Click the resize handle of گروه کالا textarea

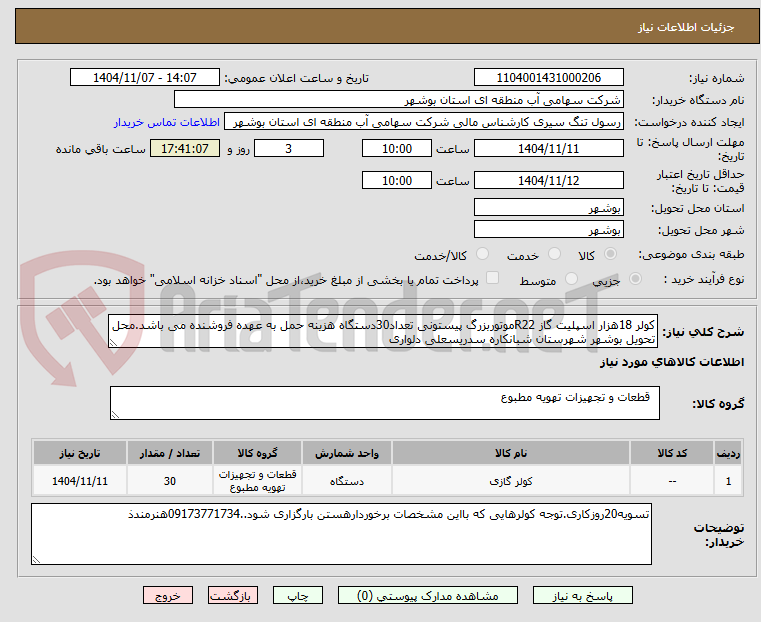115,415
